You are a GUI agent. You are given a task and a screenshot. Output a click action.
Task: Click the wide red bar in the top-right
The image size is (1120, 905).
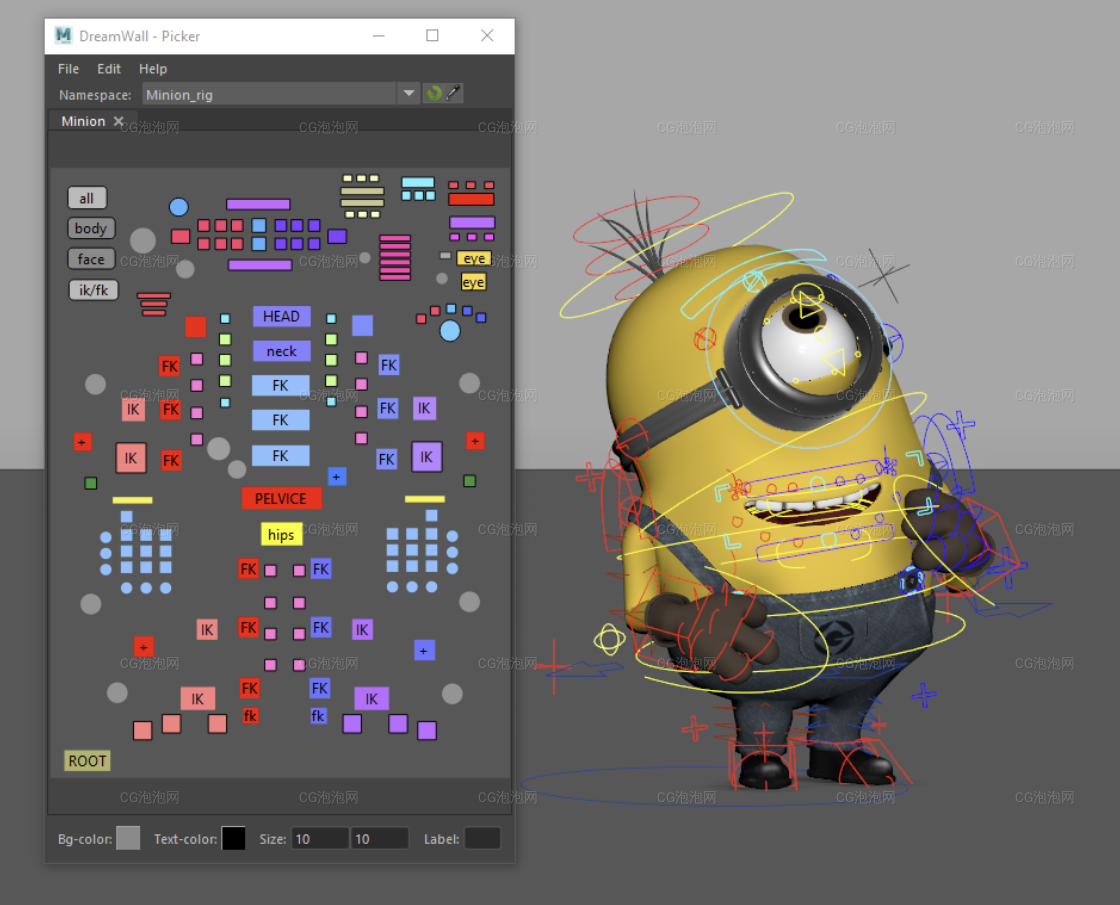471,199
